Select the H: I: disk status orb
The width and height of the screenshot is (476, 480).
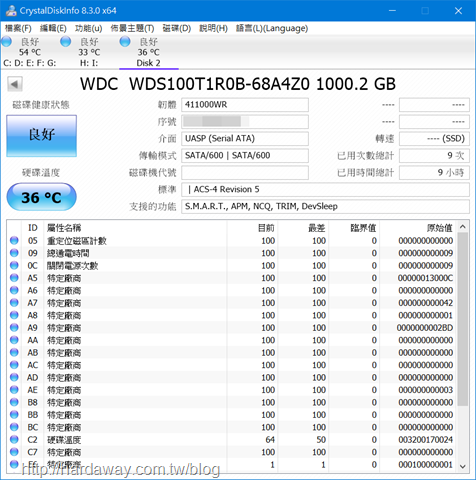[x=66, y=42]
